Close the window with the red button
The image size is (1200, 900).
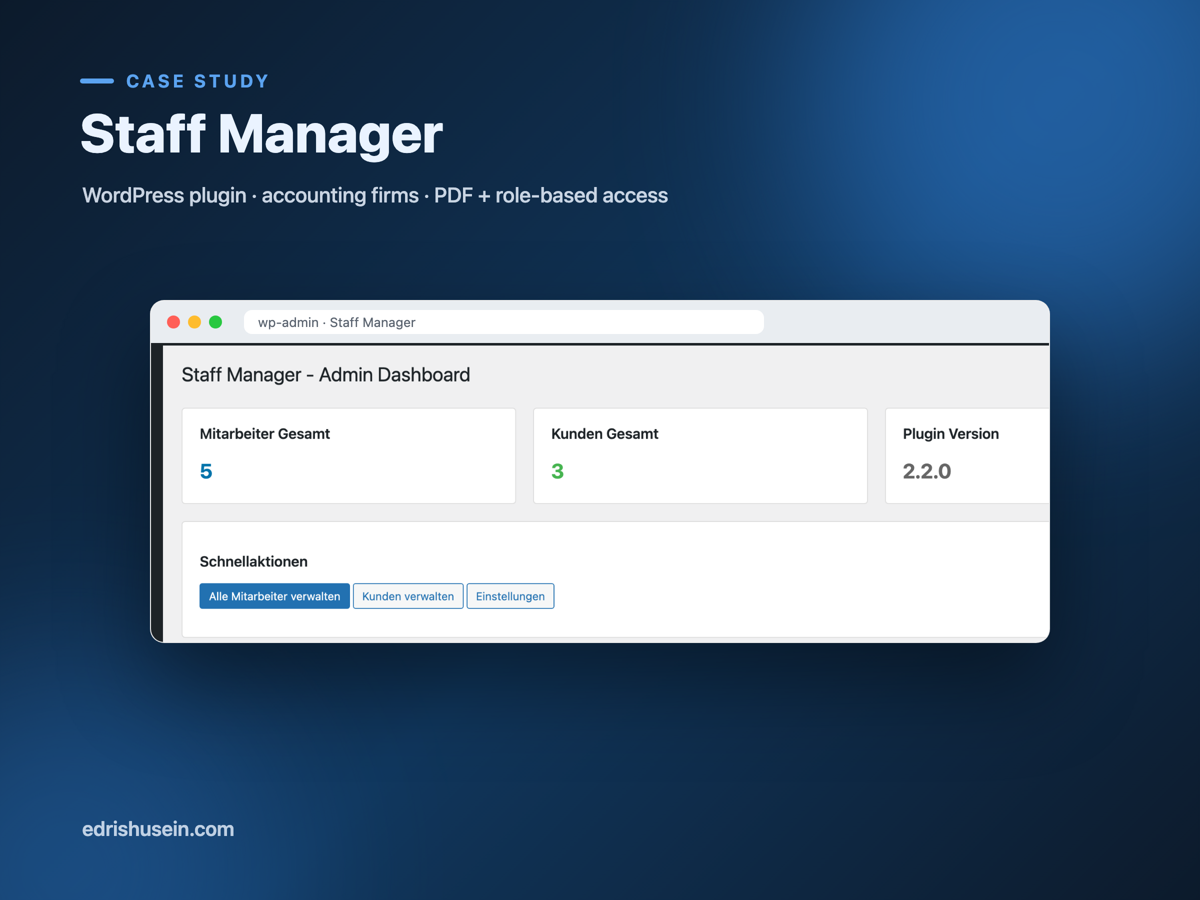pos(173,322)
